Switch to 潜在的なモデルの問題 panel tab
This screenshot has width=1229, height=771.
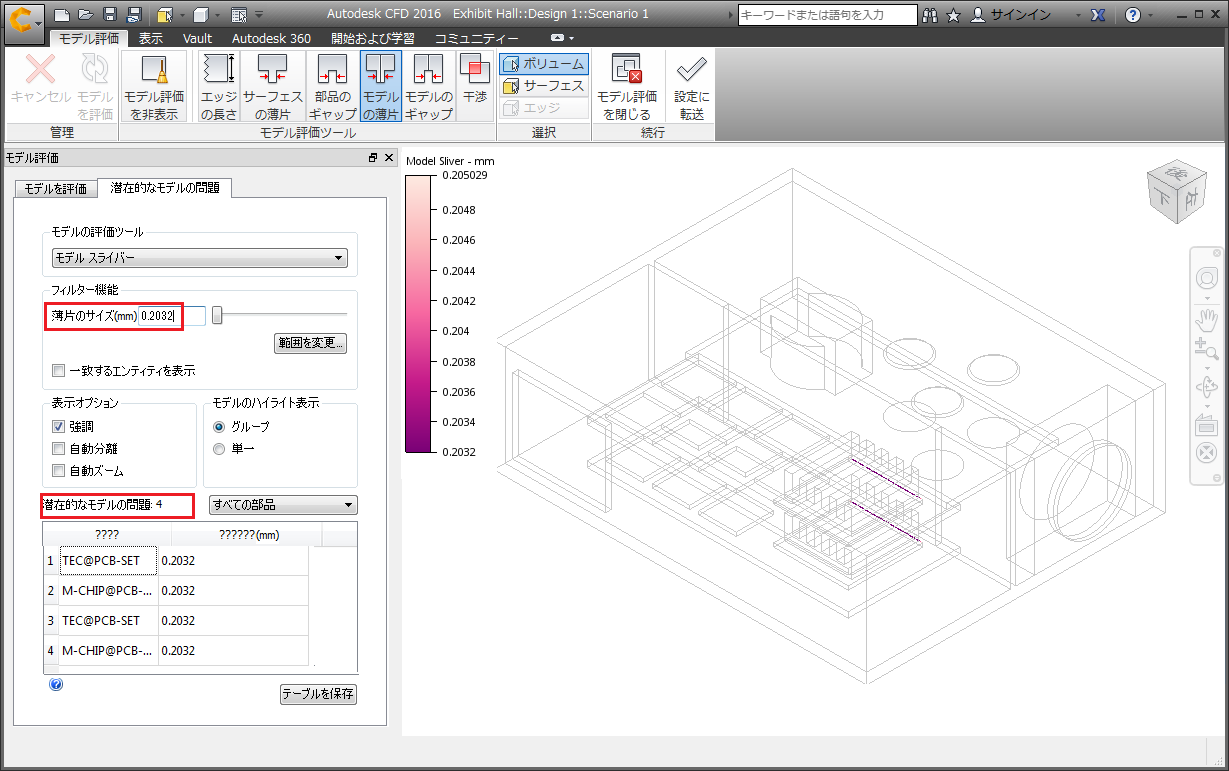(165, 187)
